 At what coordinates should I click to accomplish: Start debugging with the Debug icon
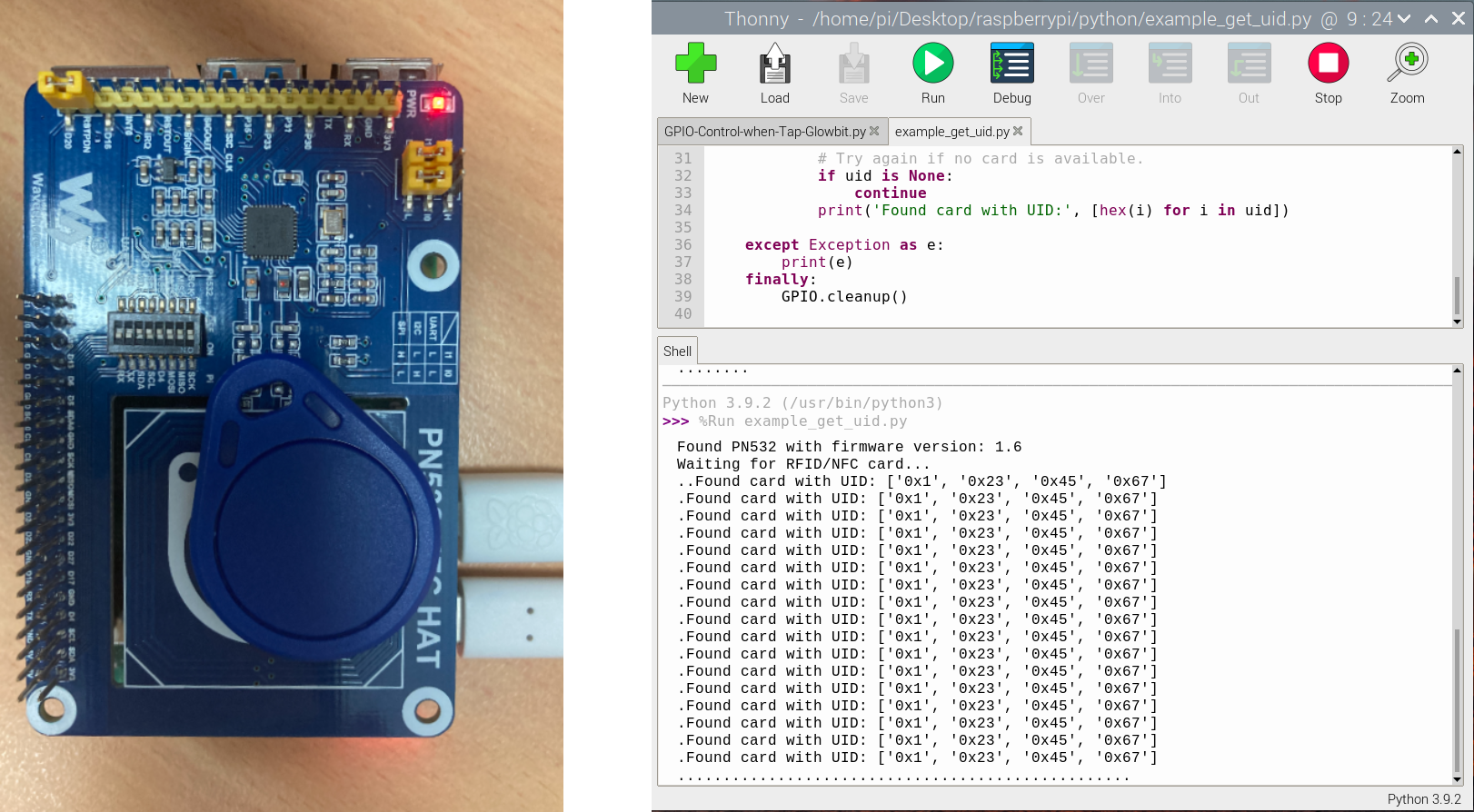click(1011, 73)
